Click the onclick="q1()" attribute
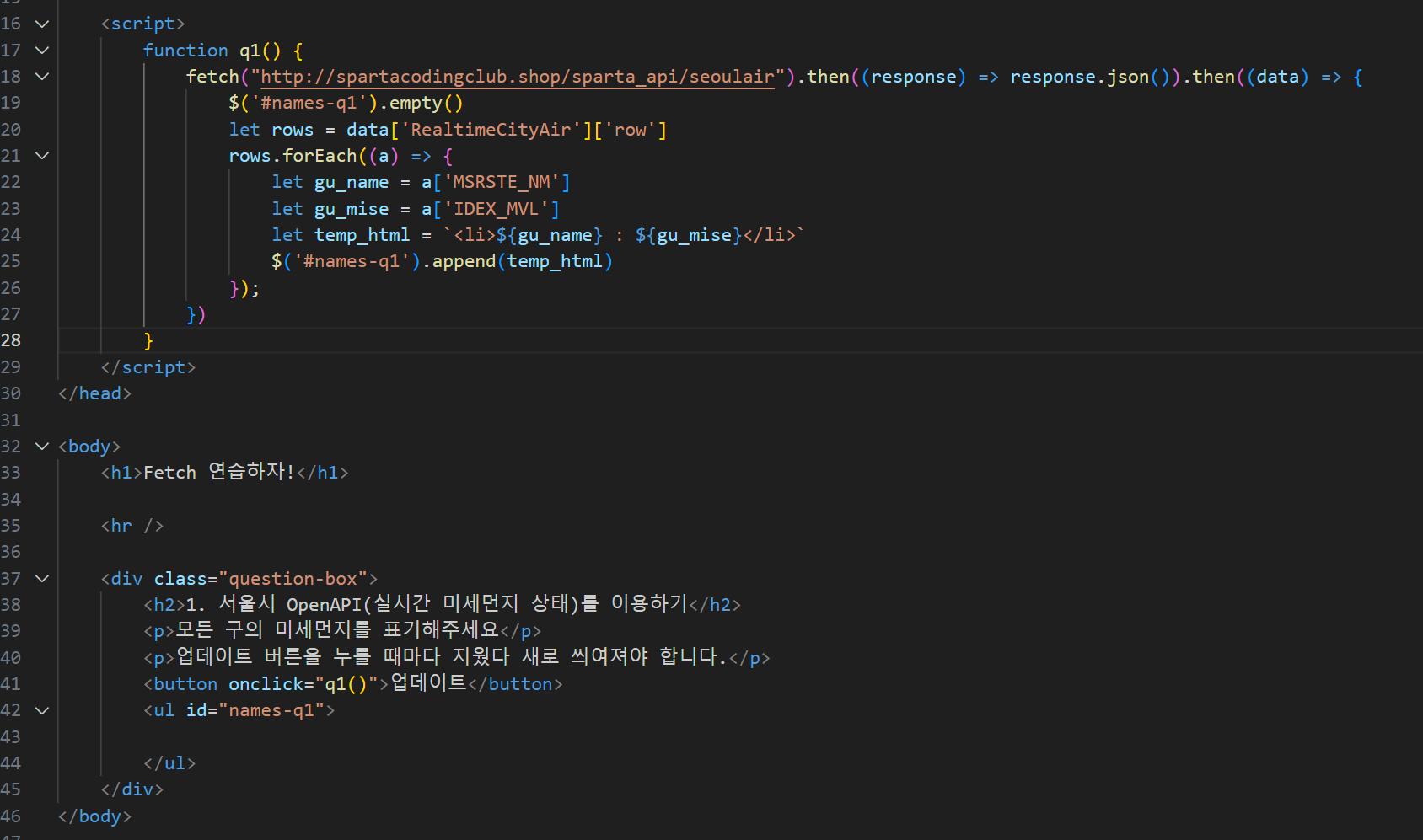 click(x=303, y=684)
